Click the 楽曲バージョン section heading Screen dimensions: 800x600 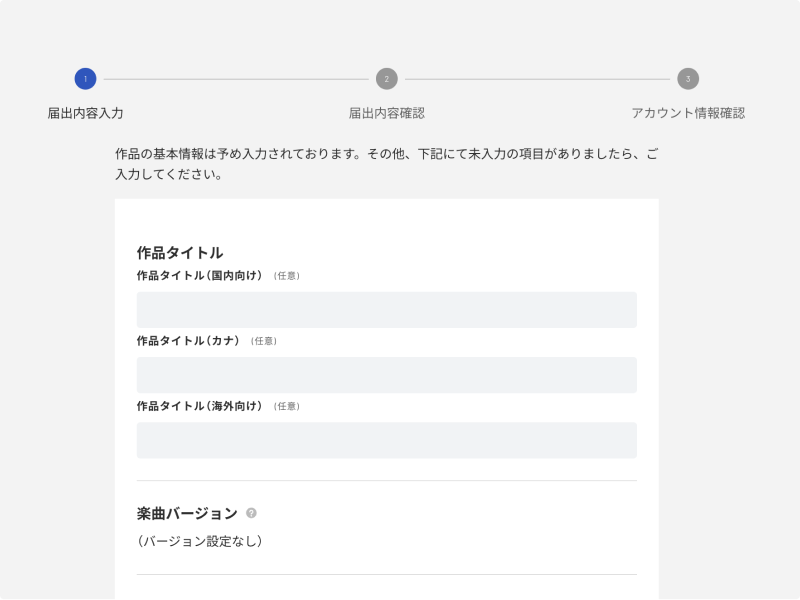coord(187,513)
